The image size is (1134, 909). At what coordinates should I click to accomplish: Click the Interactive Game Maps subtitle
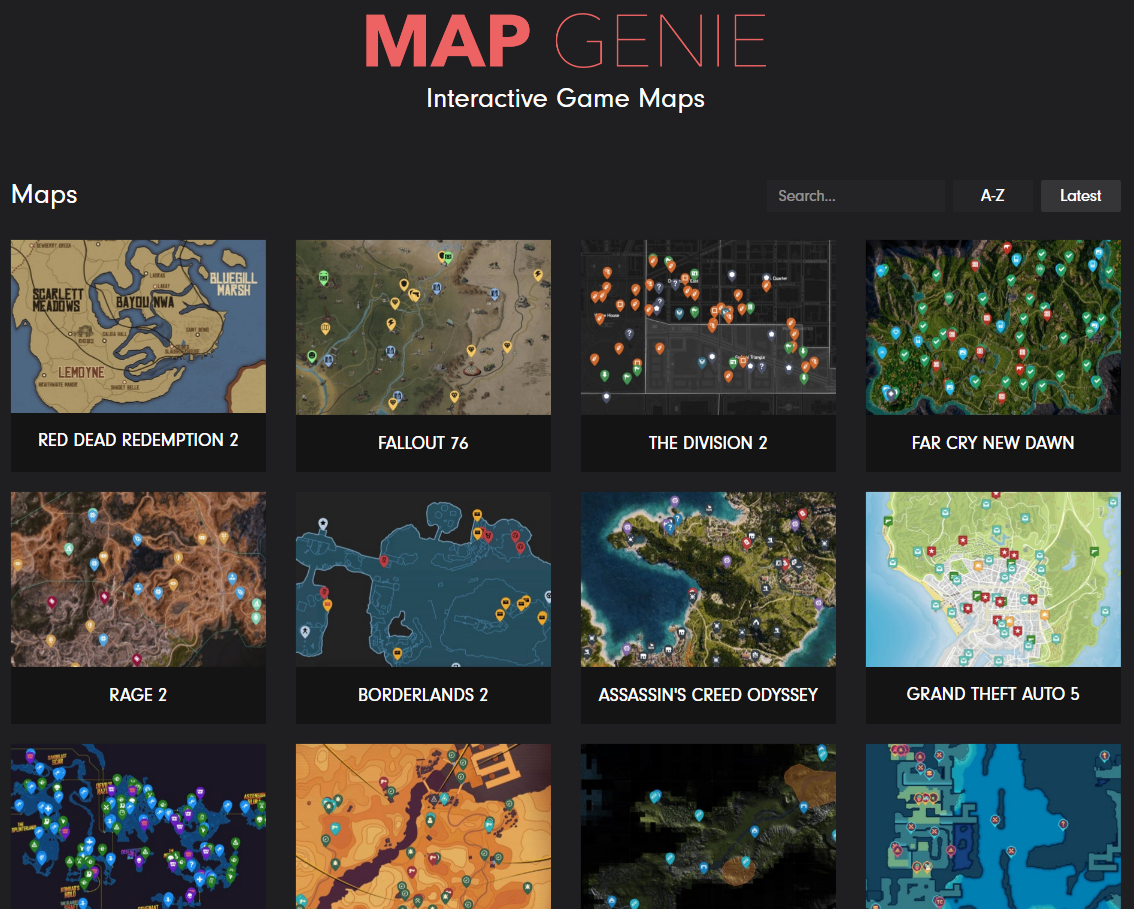pyautogui.click(x=566, y=98)
